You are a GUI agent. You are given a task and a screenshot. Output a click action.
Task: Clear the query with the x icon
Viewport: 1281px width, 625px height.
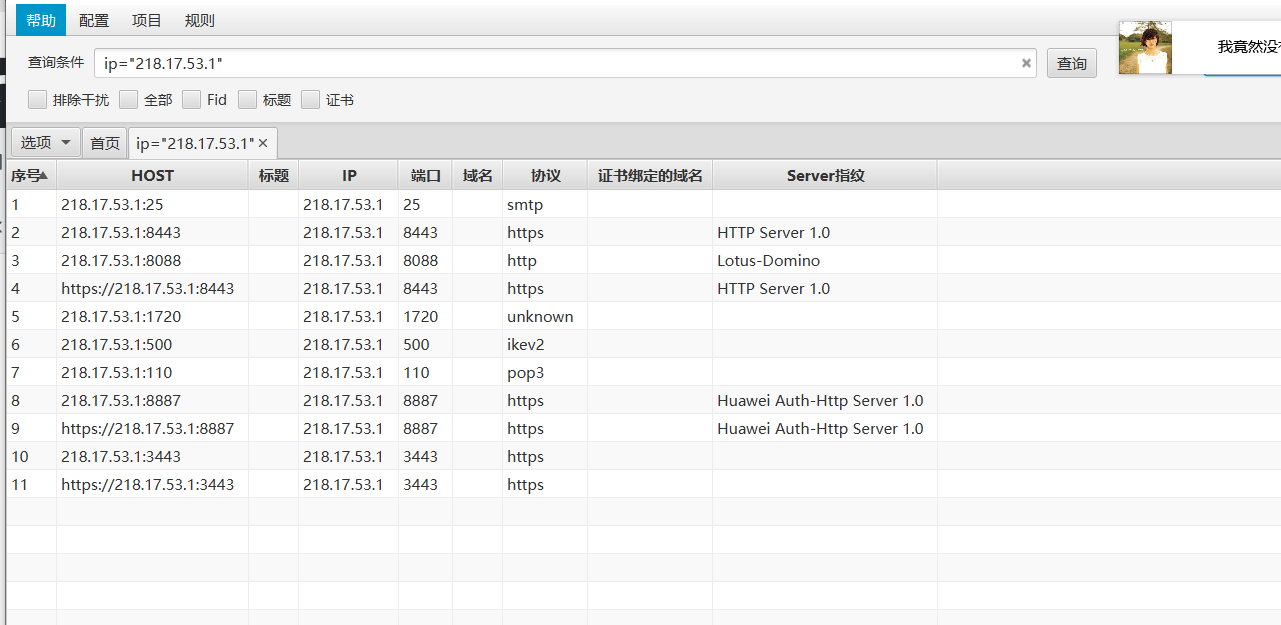coord(1026,63)
